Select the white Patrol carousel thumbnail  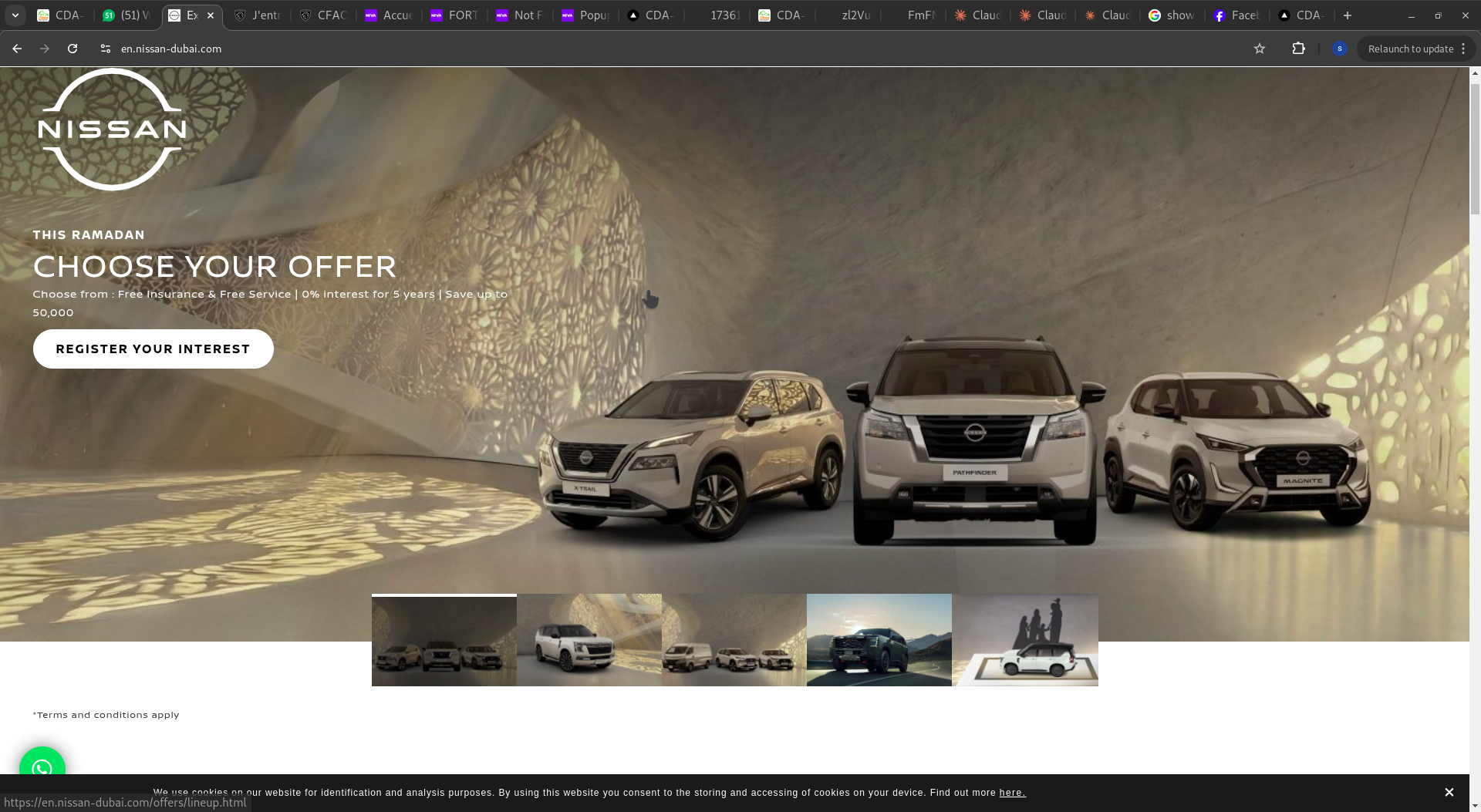point(589,640)
